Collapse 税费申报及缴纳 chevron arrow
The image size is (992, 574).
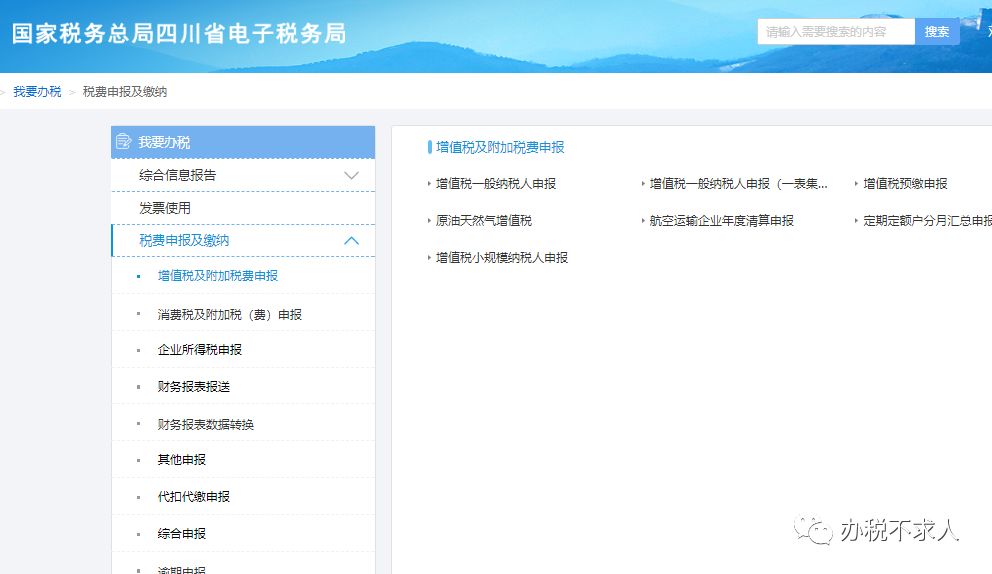(351, 240)
